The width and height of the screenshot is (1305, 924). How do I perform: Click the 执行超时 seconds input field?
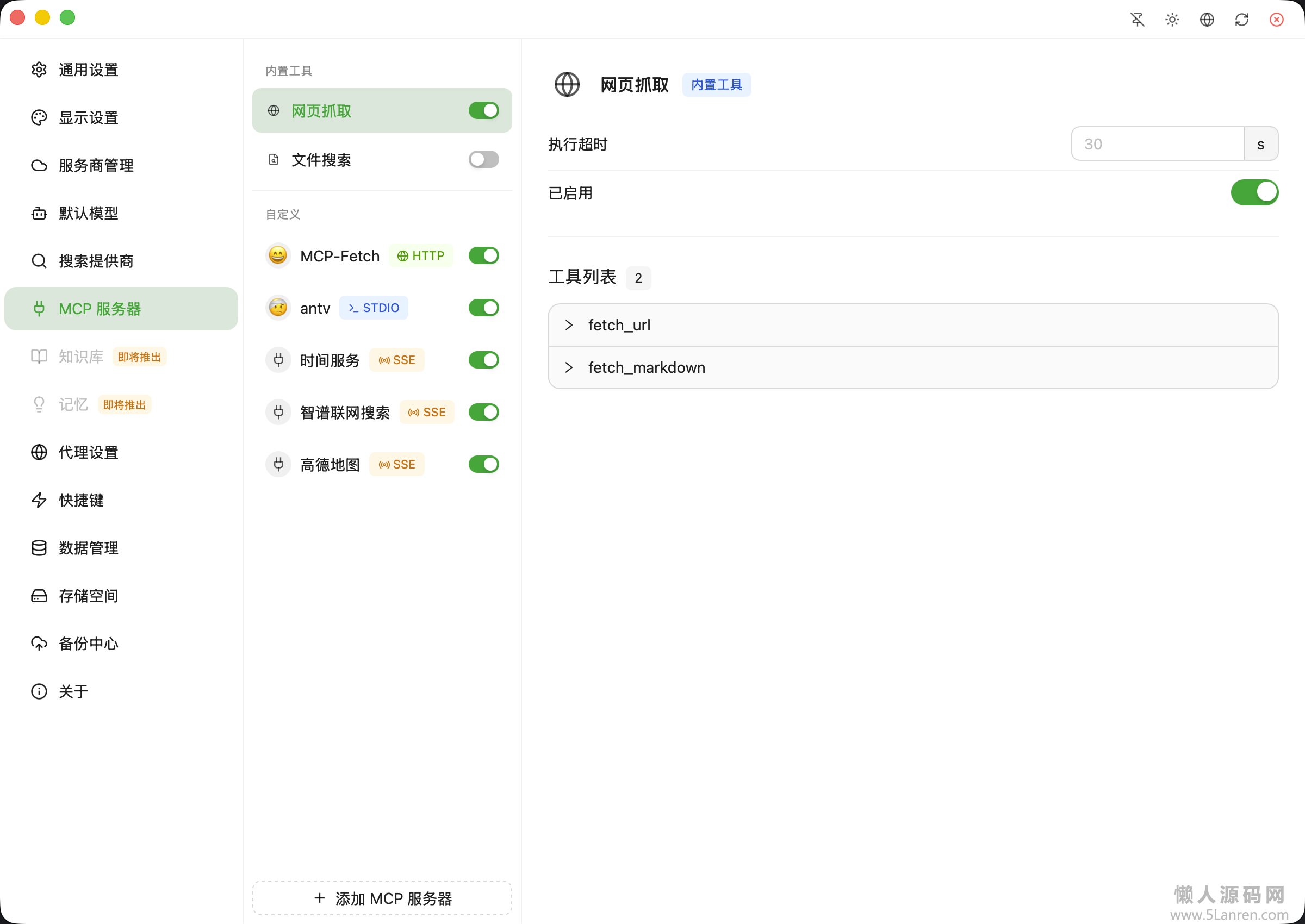pyautogui.click(x=1157, y=144)
